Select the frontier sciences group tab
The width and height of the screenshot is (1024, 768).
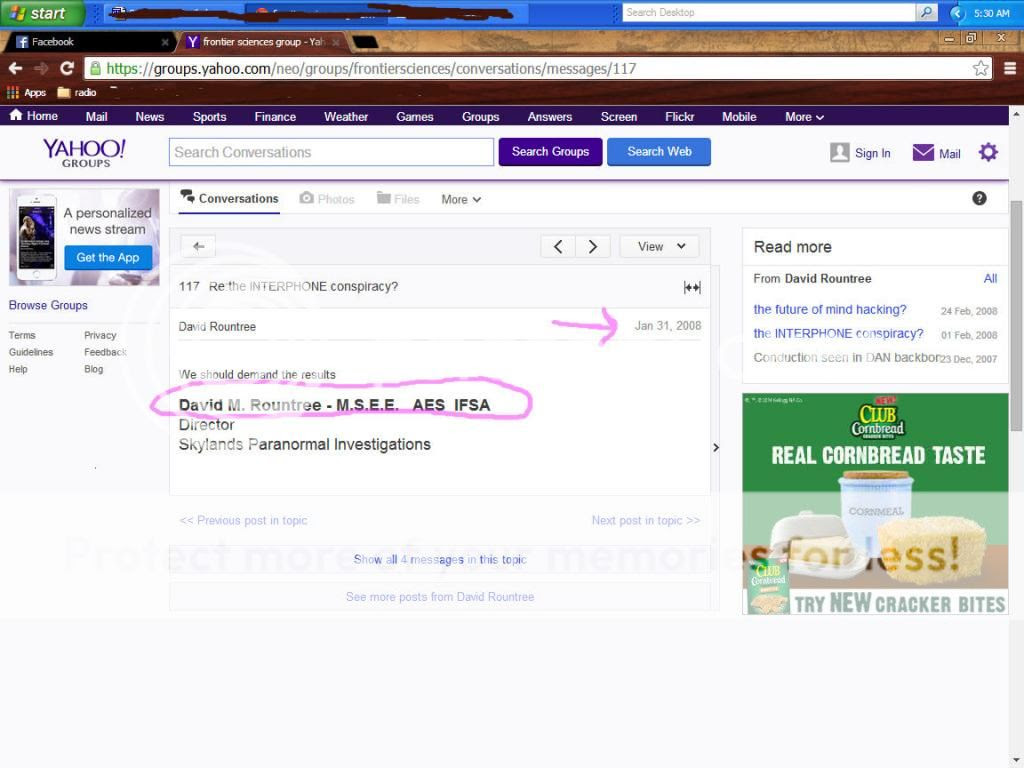tap(261, 42)
